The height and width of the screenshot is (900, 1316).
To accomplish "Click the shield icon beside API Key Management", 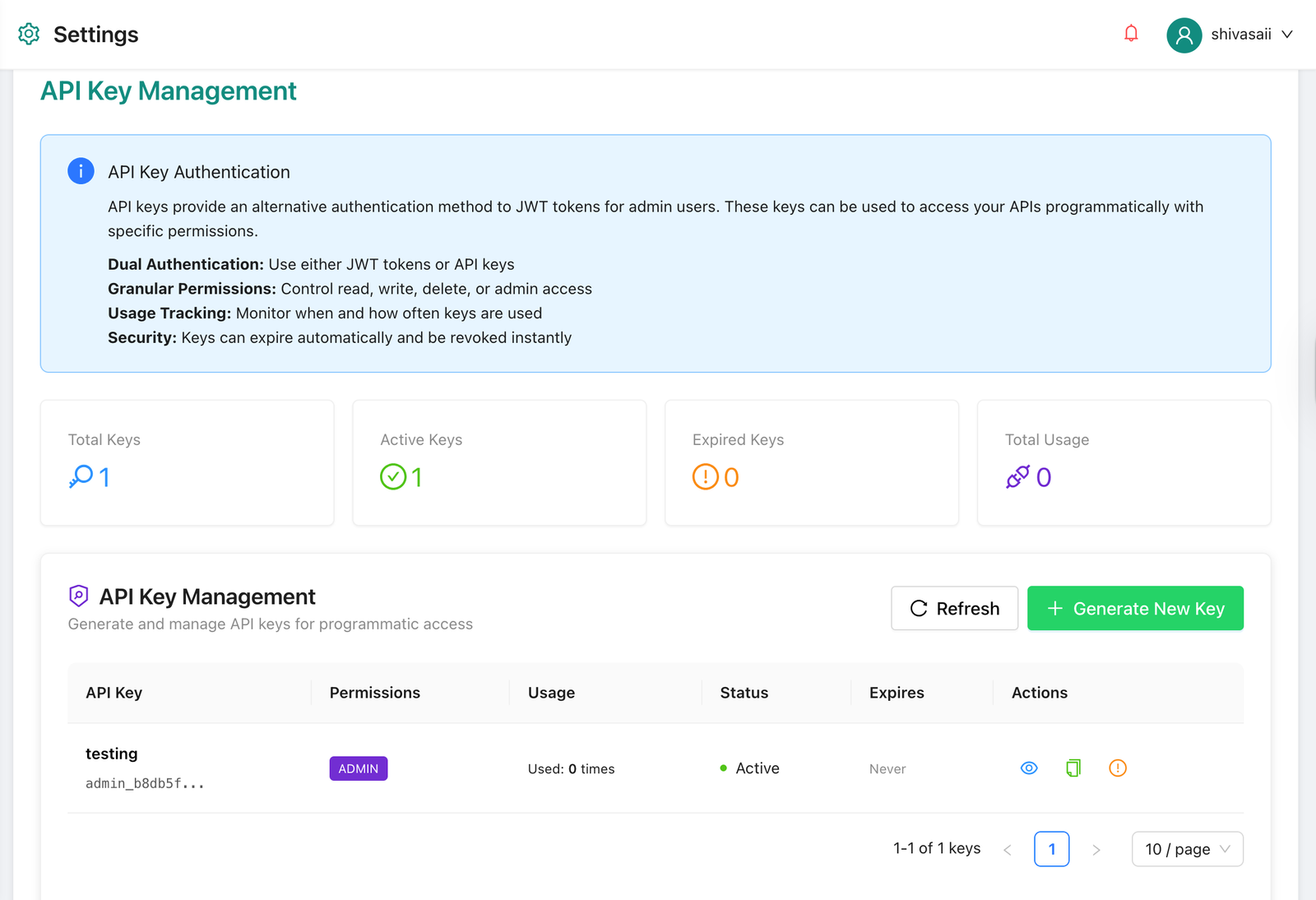I will [78, 596].
